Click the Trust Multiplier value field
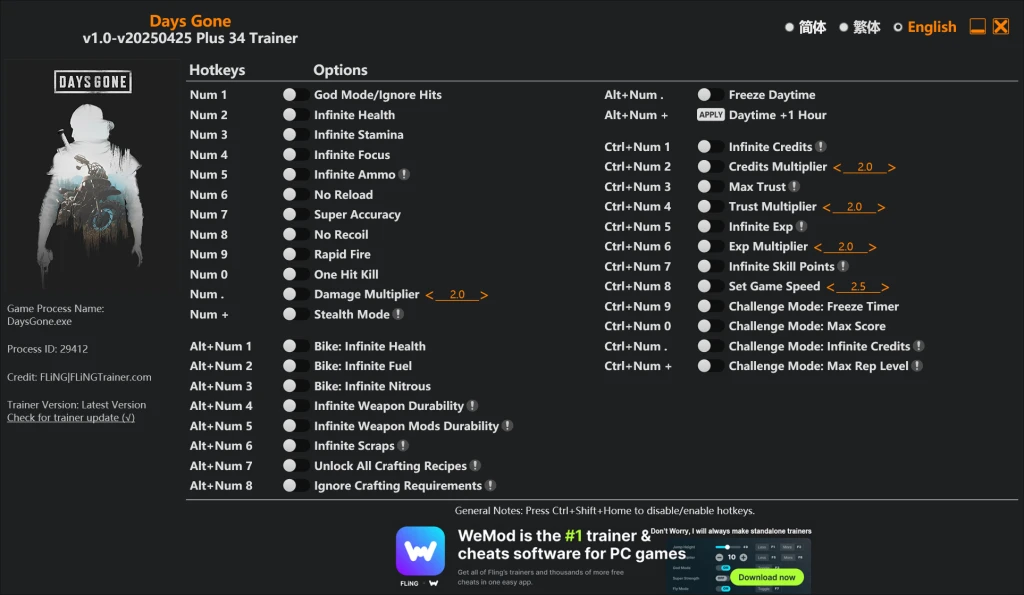The image size is (1024, 595). [x=854, y=208]
